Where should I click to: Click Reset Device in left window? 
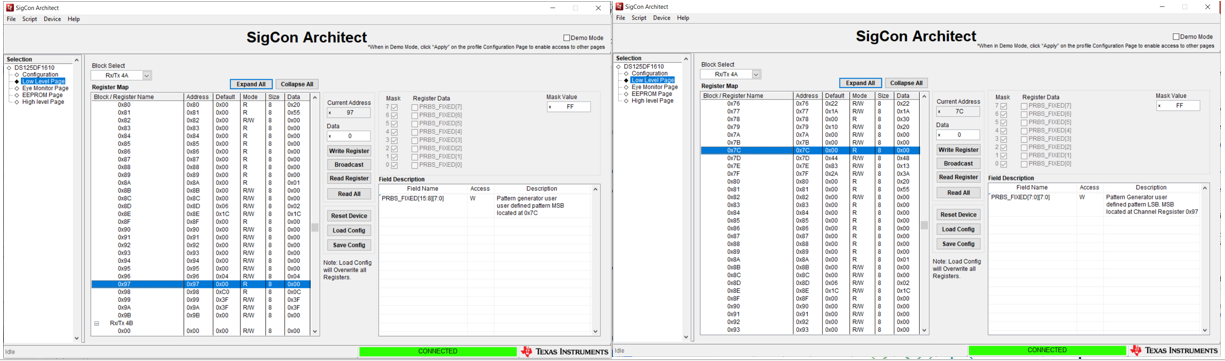tap(349, 216)
